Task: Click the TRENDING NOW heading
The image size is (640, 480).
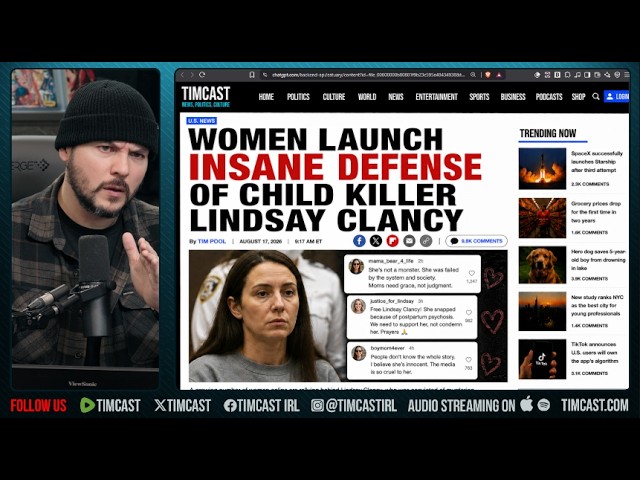Action: (548, 133)
